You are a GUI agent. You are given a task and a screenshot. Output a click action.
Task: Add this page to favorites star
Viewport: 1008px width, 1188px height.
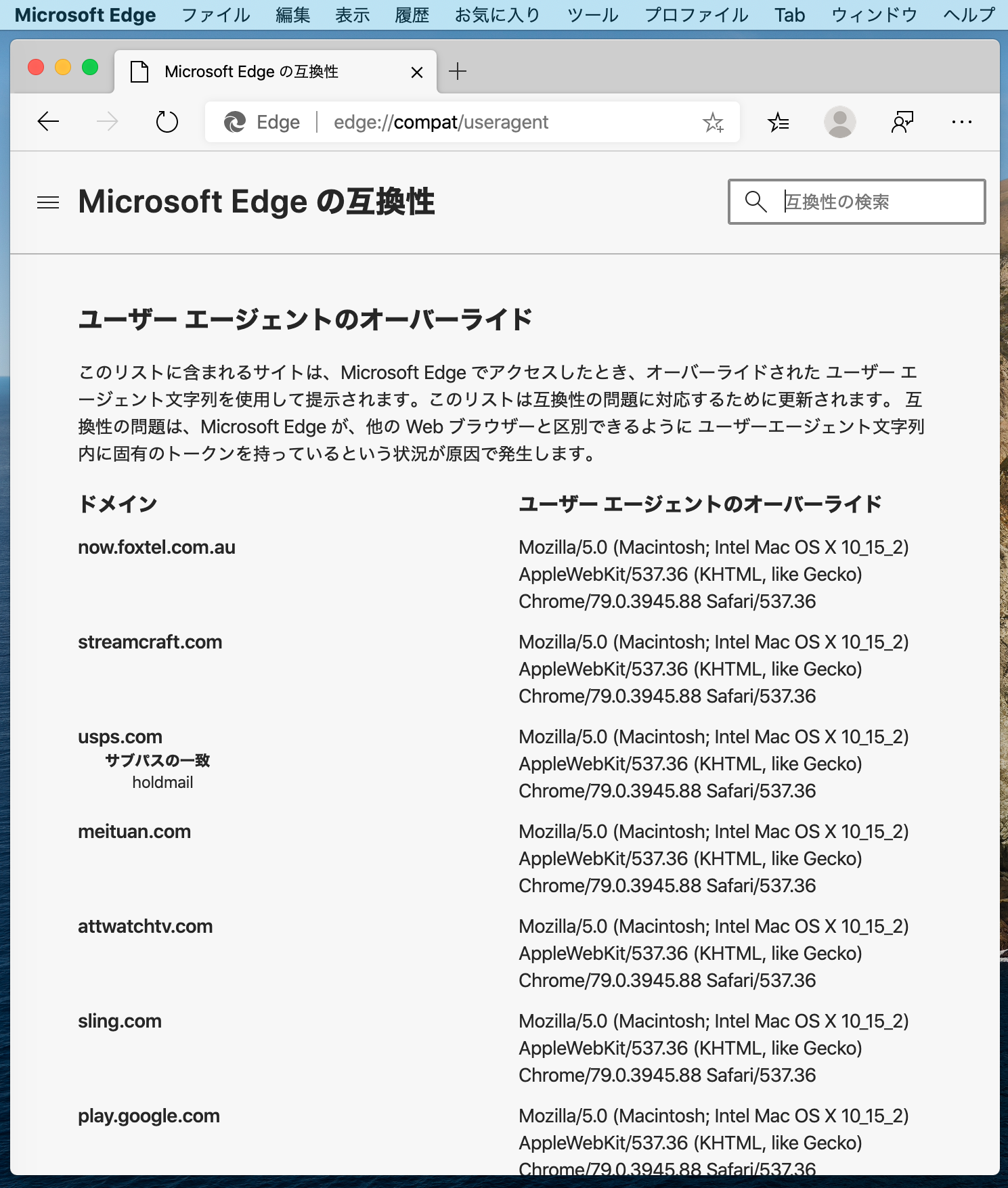pos(713,123)
